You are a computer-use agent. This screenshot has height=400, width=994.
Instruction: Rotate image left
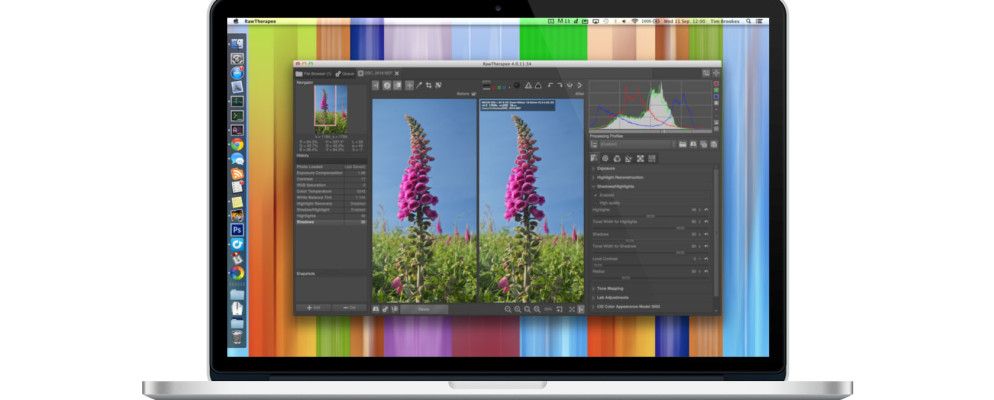(x=550, y=85)
